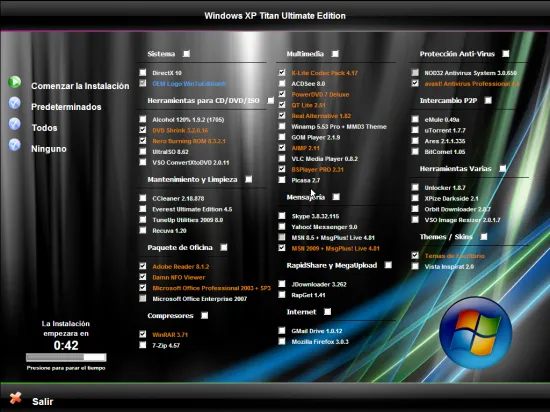This screenshot has width=550, height=412.
Task: Enable VLC Media Player 0.8.2 checkbox
Action: click(x=282, y=158)
